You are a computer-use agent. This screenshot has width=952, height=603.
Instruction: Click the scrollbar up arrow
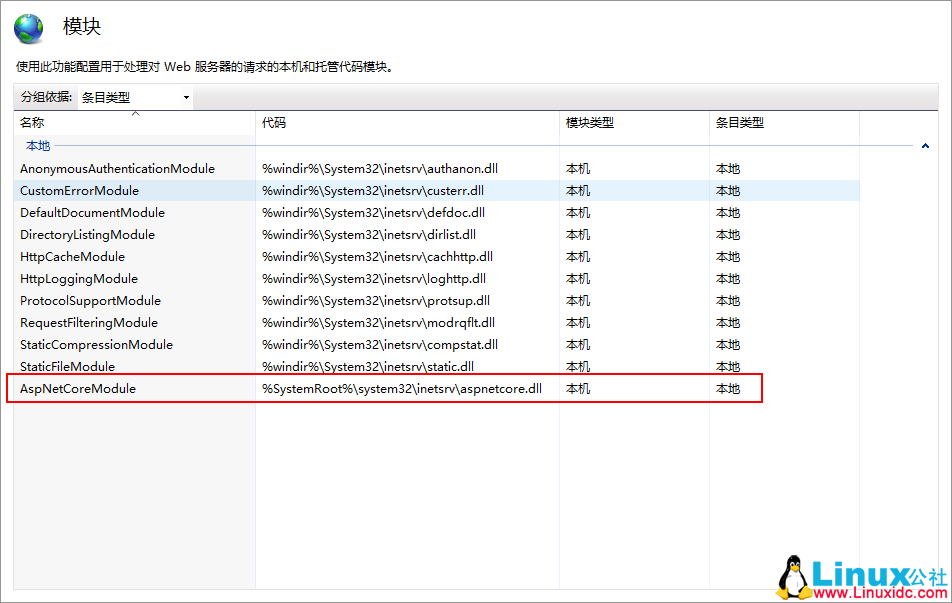[924, 145]
